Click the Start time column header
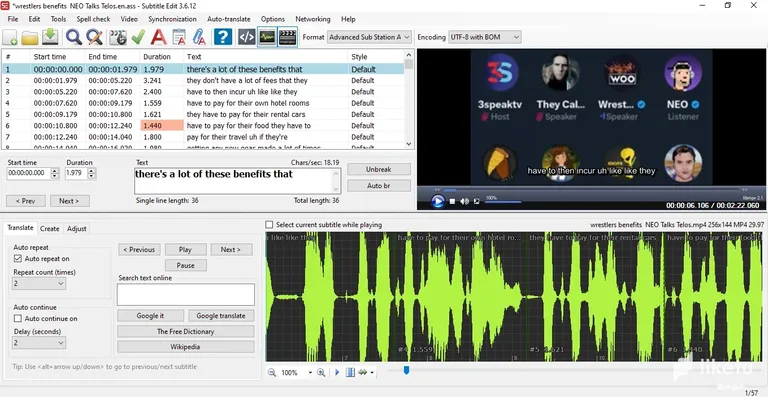 57,57
